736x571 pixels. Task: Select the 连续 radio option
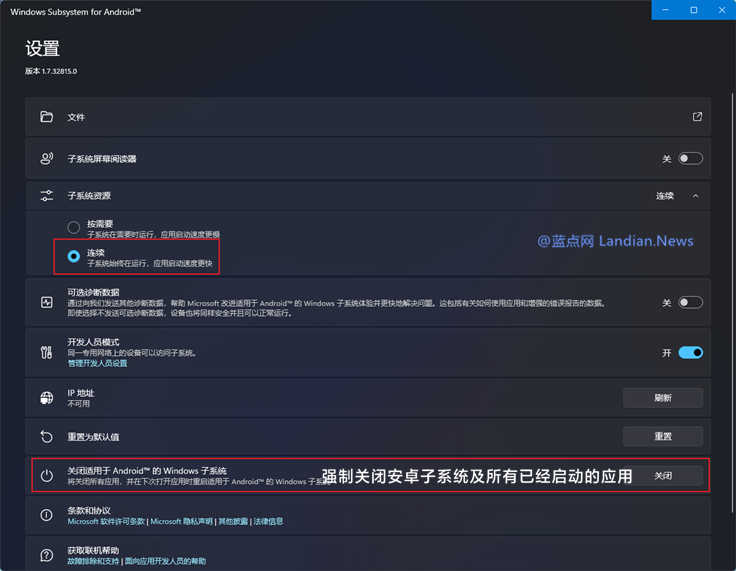click(x=74, y=256)
